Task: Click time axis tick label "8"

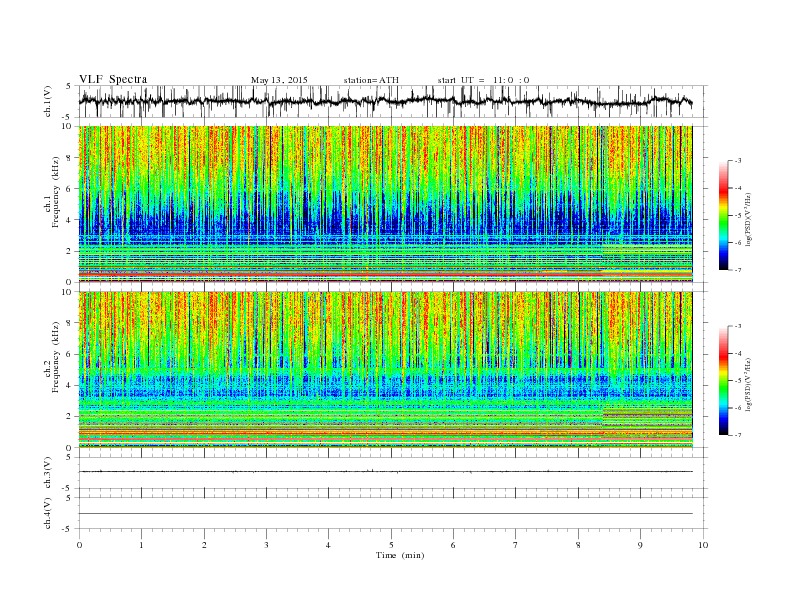Action: point(578,545)
